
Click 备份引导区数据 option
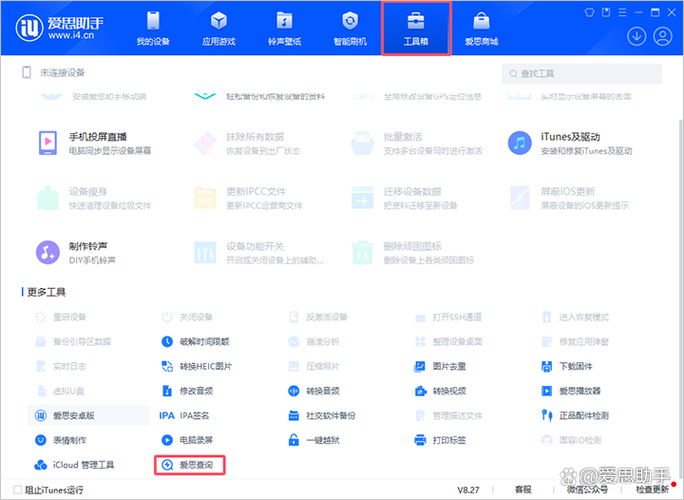tap(73, 342)
